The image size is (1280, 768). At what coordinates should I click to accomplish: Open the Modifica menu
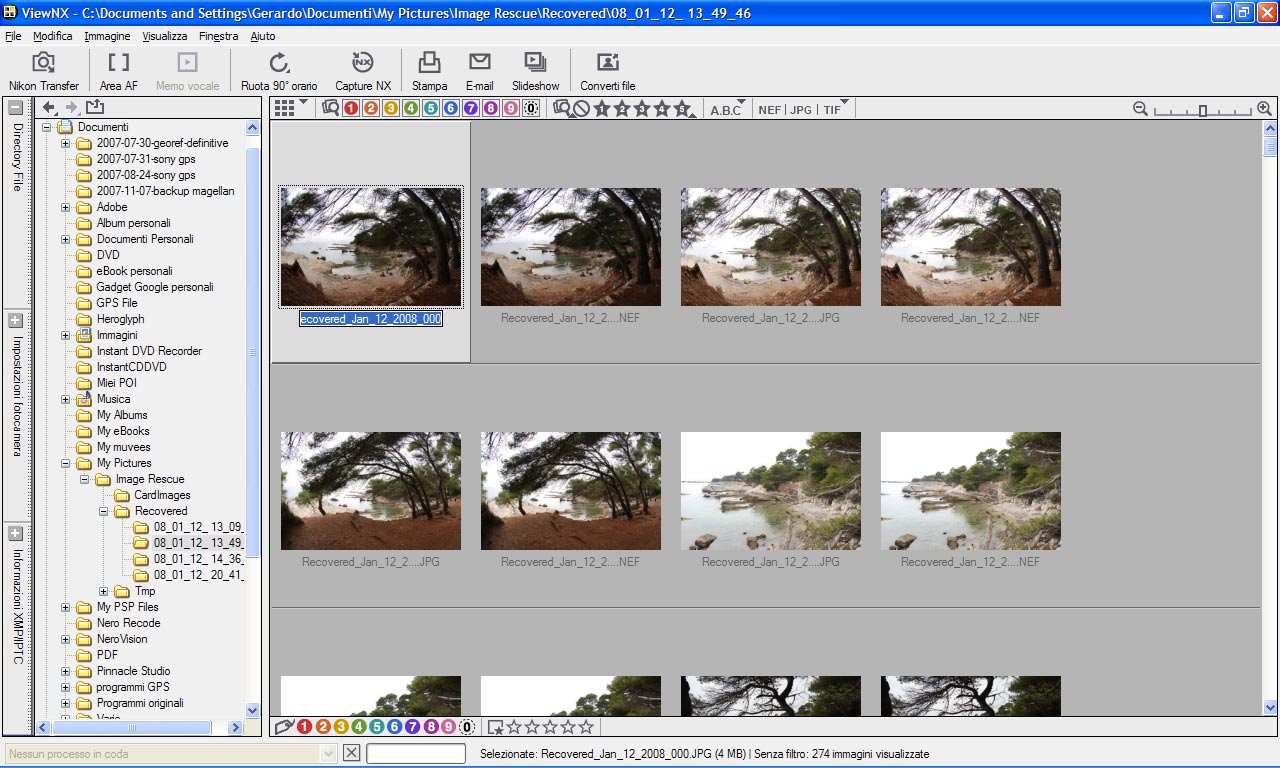point(53,36)
